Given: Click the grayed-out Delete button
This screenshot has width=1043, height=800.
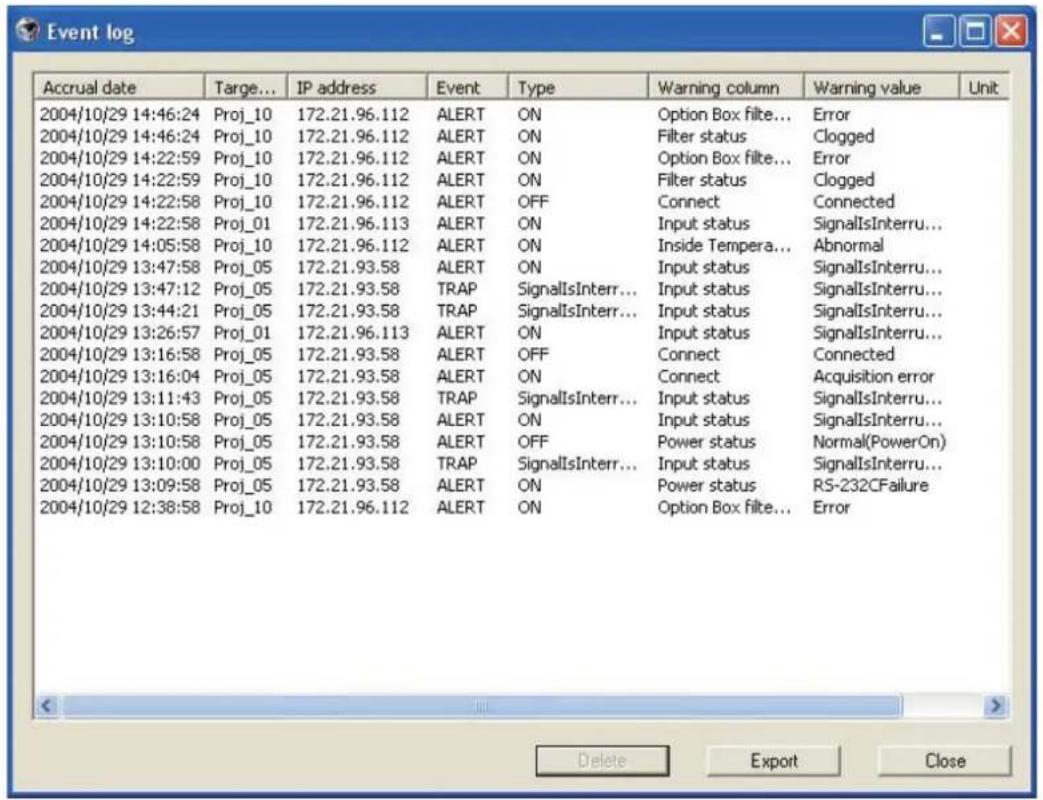Looking at the screenshot, I should point(602,760).
